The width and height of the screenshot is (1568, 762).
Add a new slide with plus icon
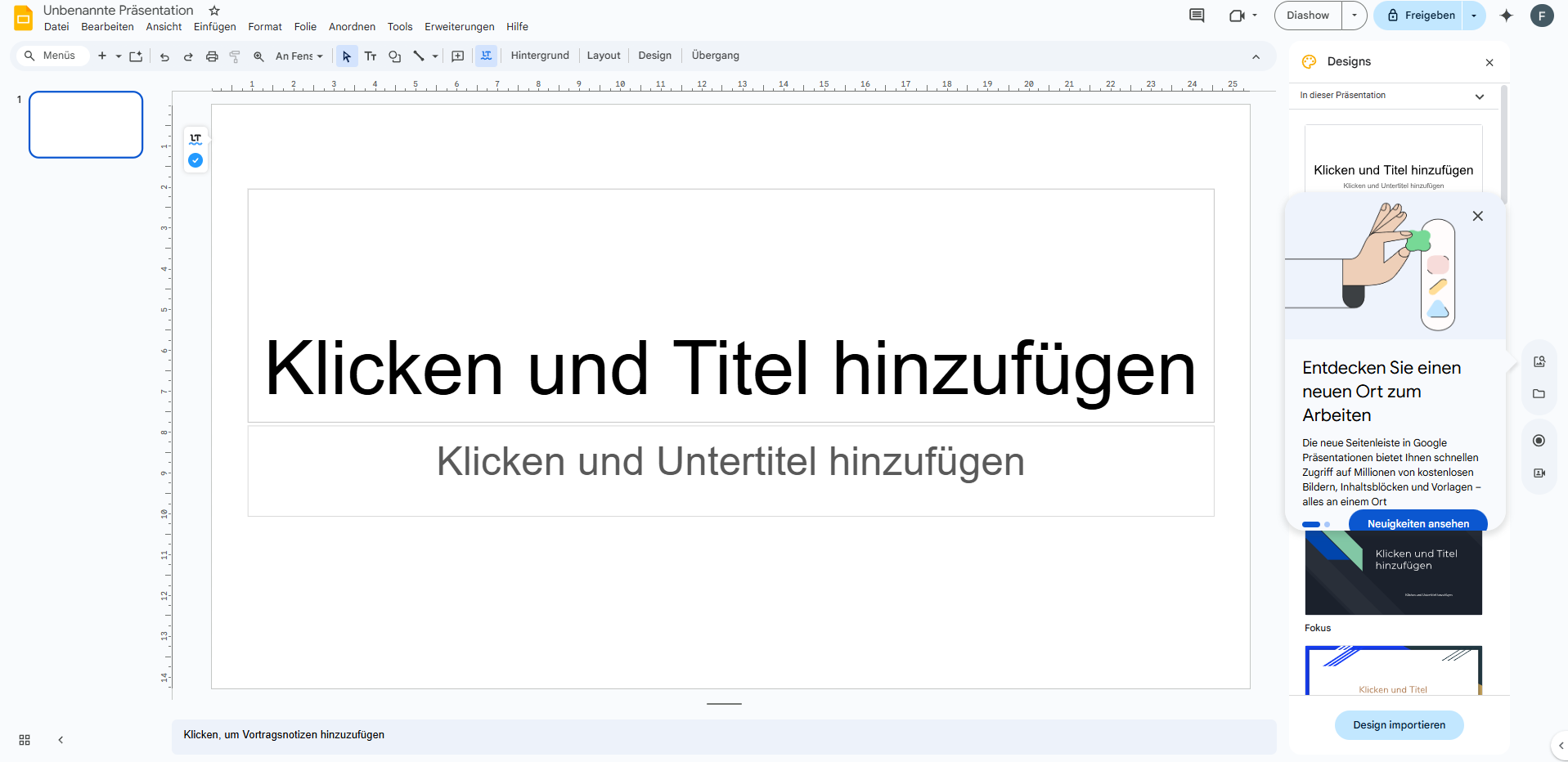click(x=102, y=56)
